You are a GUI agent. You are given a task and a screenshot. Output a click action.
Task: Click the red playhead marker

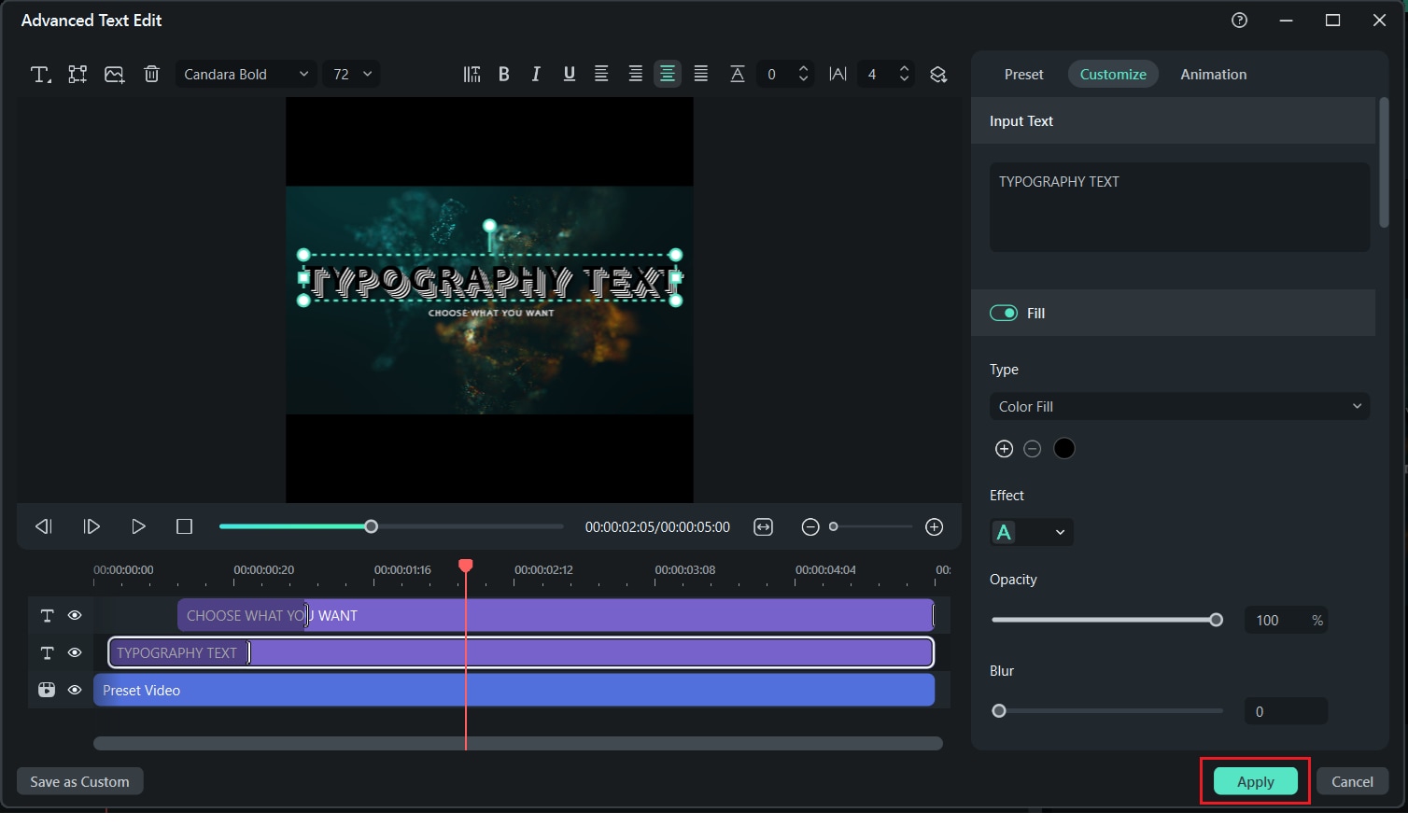click(x=465, y=566)
